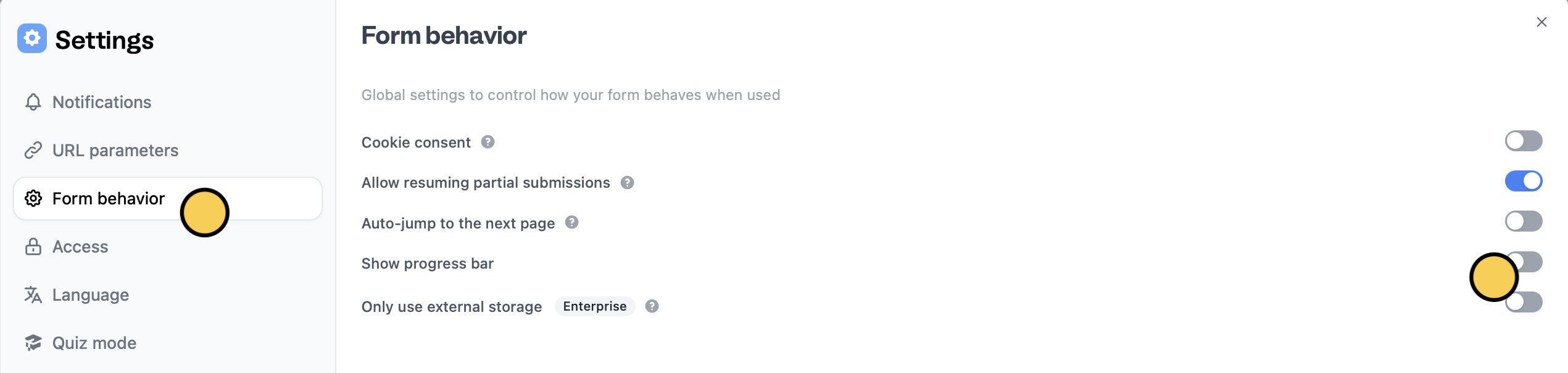The image size is (1568, 373).
Task: Click the gear icon beside Form behavior
Action: [33, 198]
